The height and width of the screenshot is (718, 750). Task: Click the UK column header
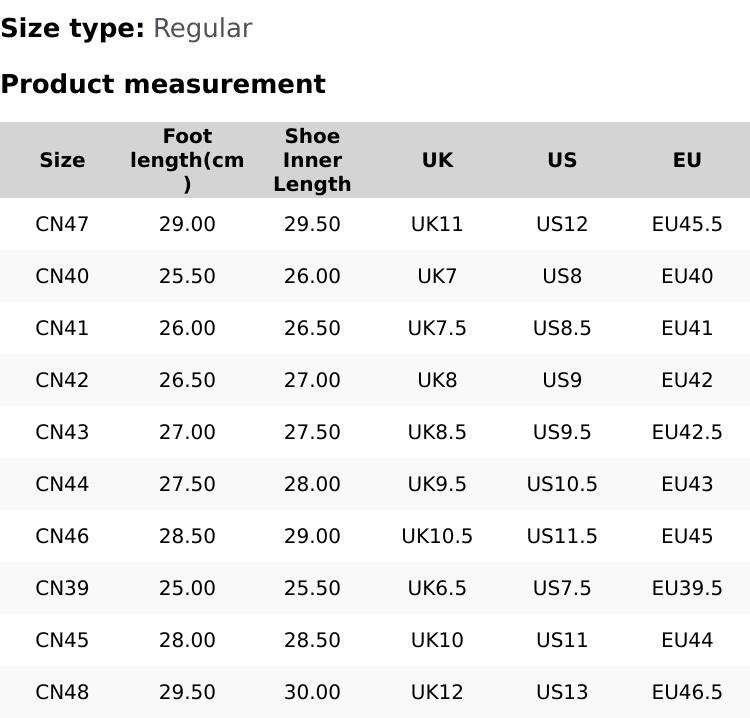point(437,160)
